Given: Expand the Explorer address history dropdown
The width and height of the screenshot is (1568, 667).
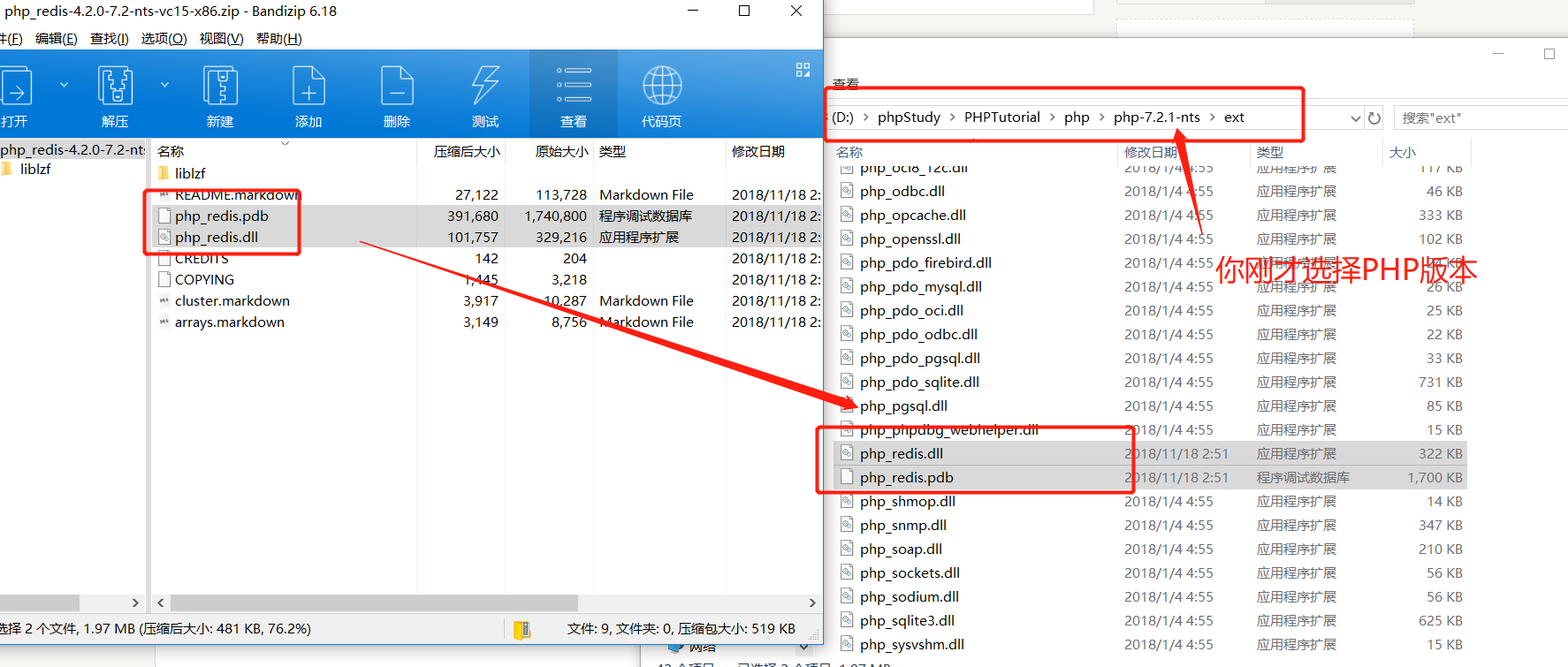Looking at the screenshot, I should [x=1355, y=118].
